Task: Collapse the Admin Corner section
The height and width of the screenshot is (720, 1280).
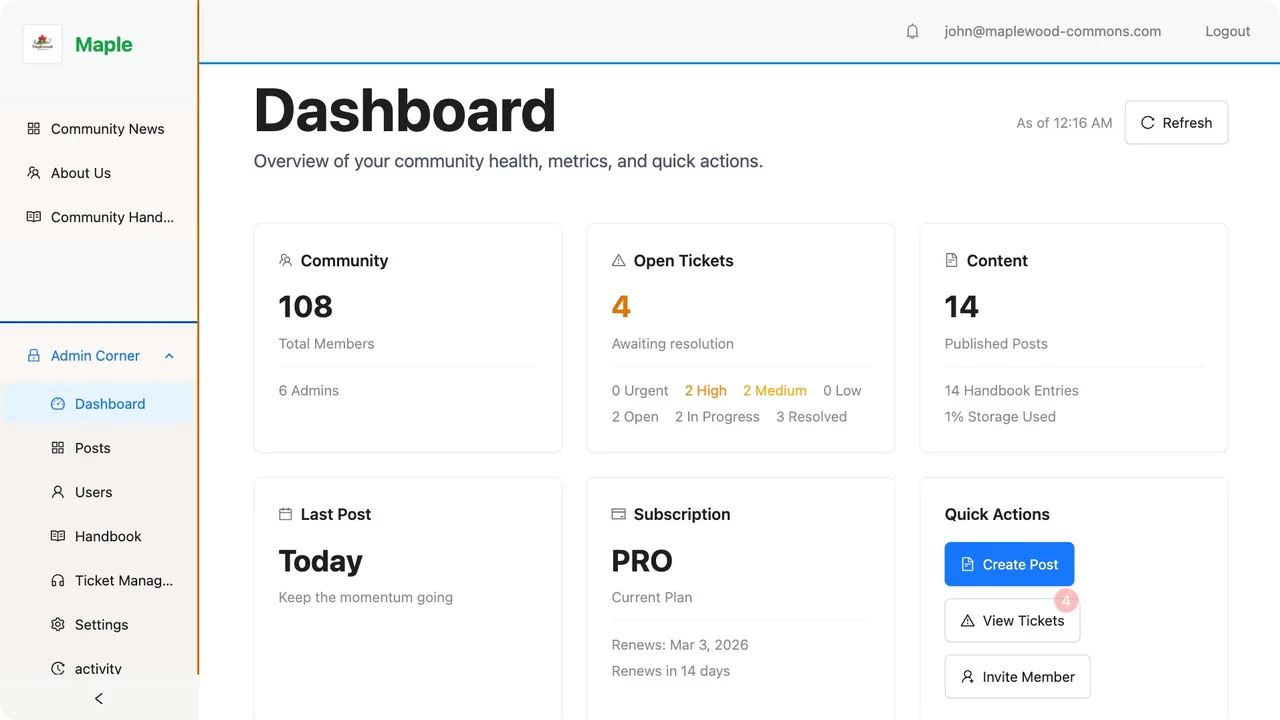Action: (x=170, y=355)
